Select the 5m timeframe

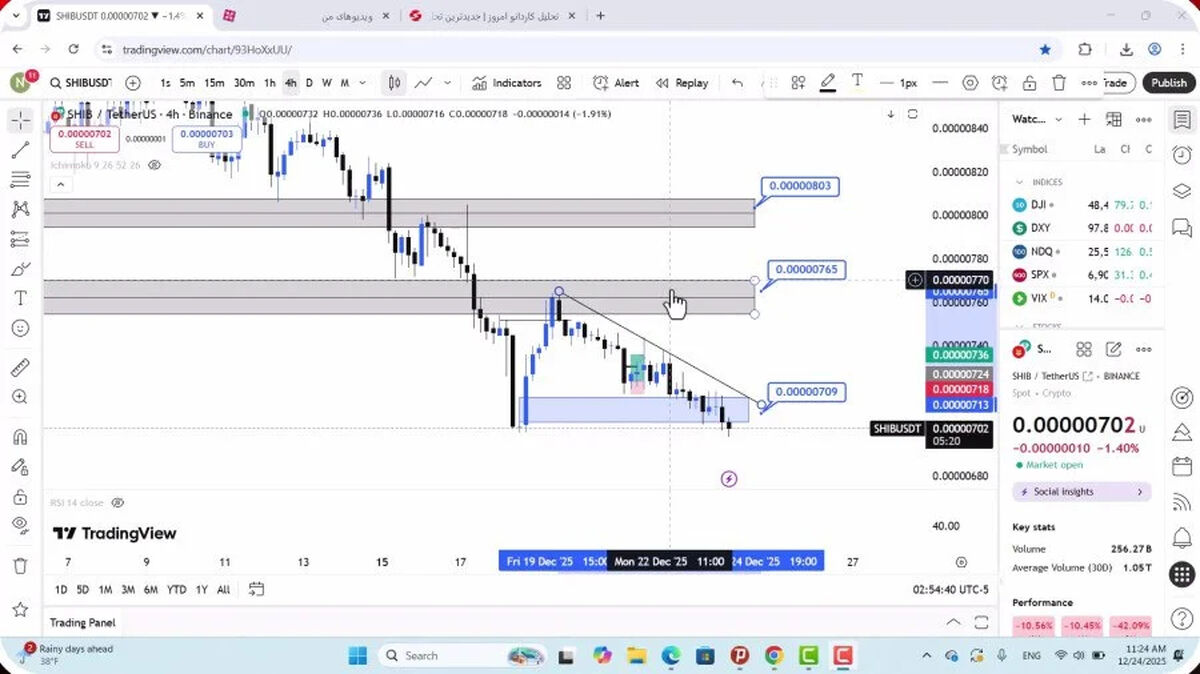tap(187, 83)
